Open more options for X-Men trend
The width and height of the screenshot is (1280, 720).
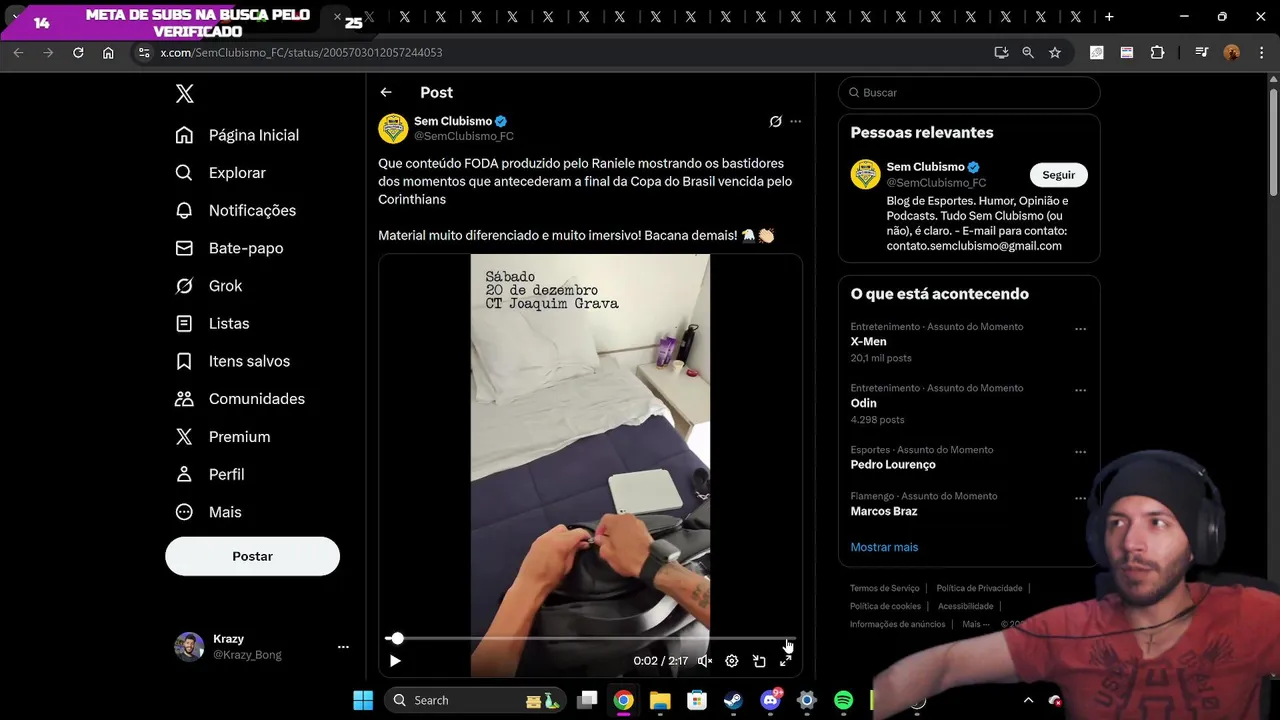click(1080, 329)
